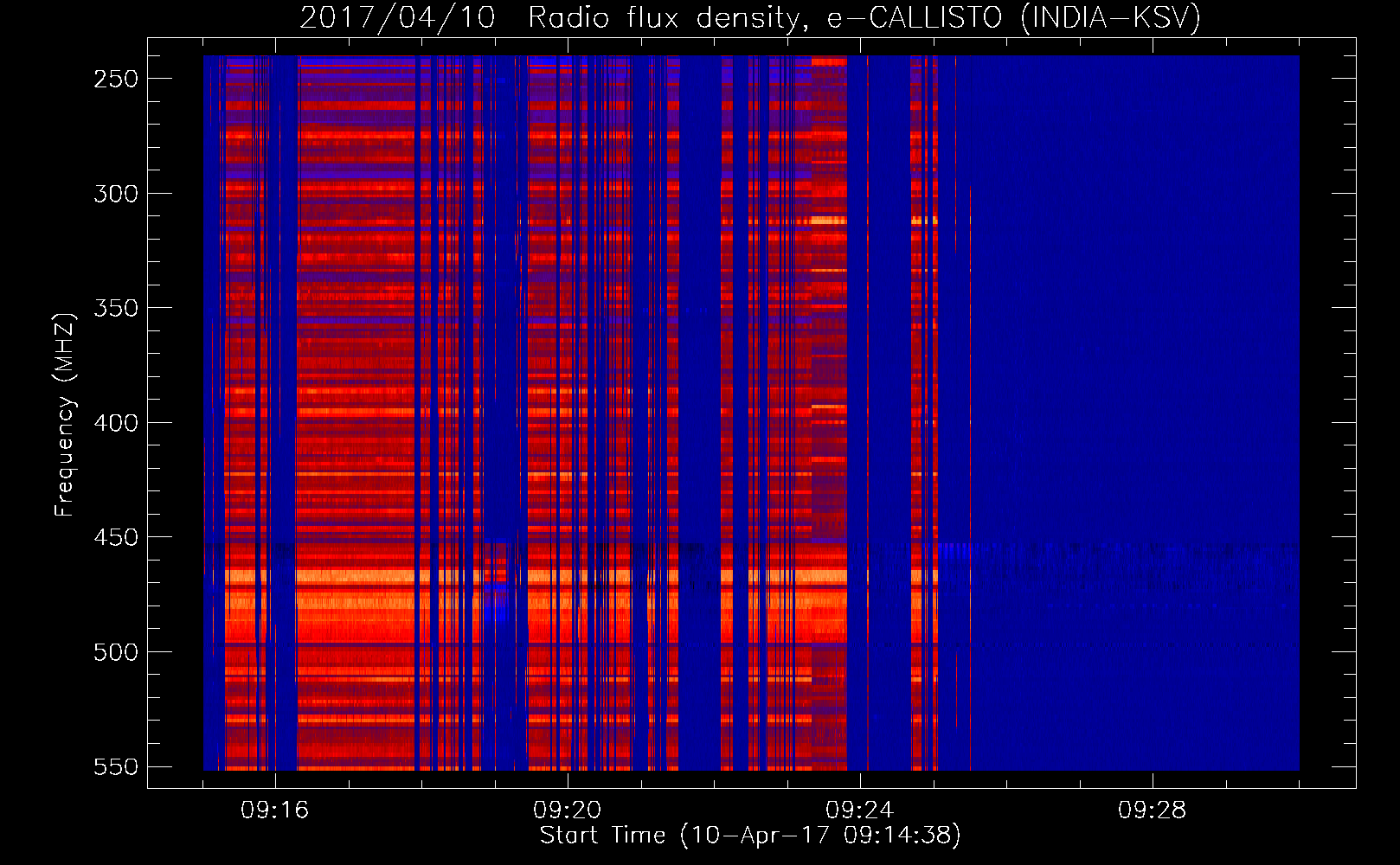This screenshot has height=865, width=1400.
Task: Click the 350 frequency tick label
Action: [x=116, y=308]
